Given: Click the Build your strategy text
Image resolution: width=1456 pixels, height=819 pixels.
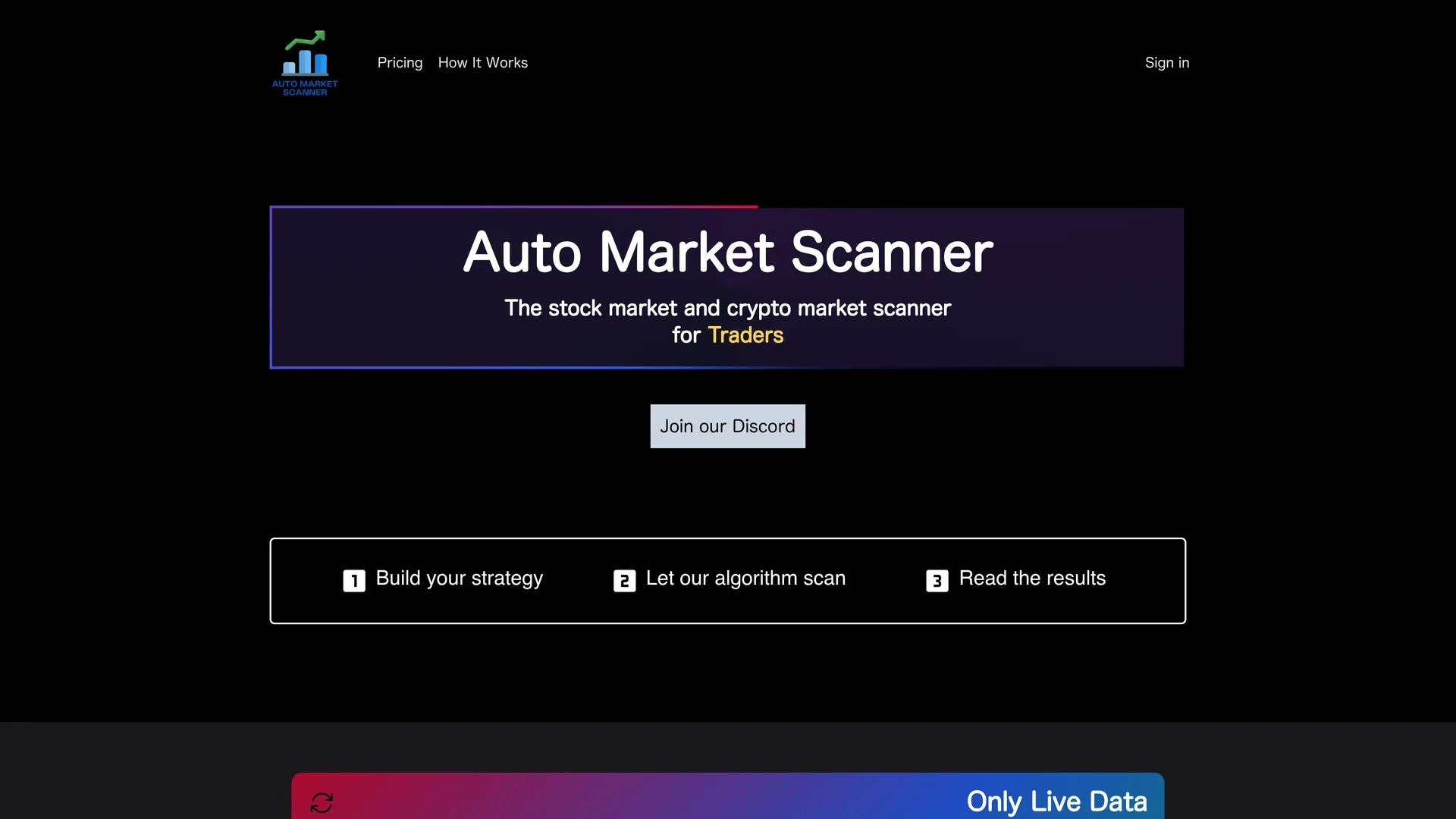Looking at the screenshot, I should click(460, 579).
